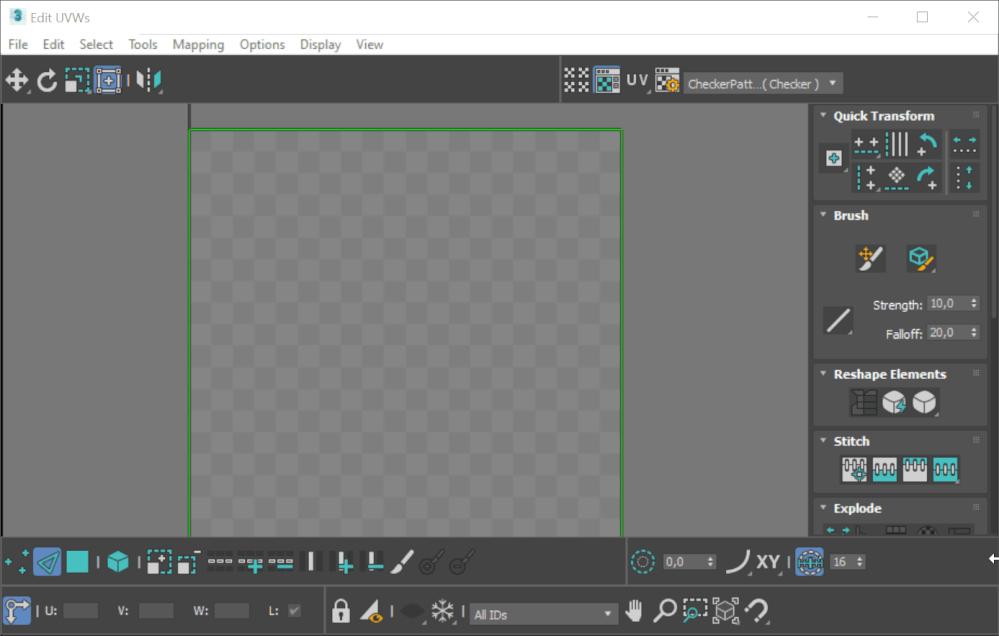This screenshot has height=636, width=999.
Task: Collapse the Reshape Elements rollout
Action: coord(823,373)
